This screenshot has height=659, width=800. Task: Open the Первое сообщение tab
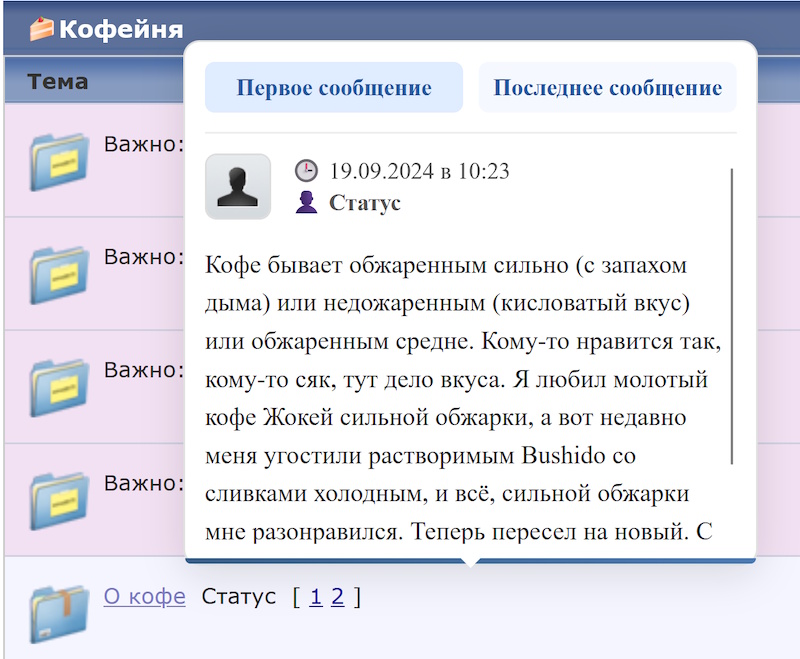tap(334, 87)
